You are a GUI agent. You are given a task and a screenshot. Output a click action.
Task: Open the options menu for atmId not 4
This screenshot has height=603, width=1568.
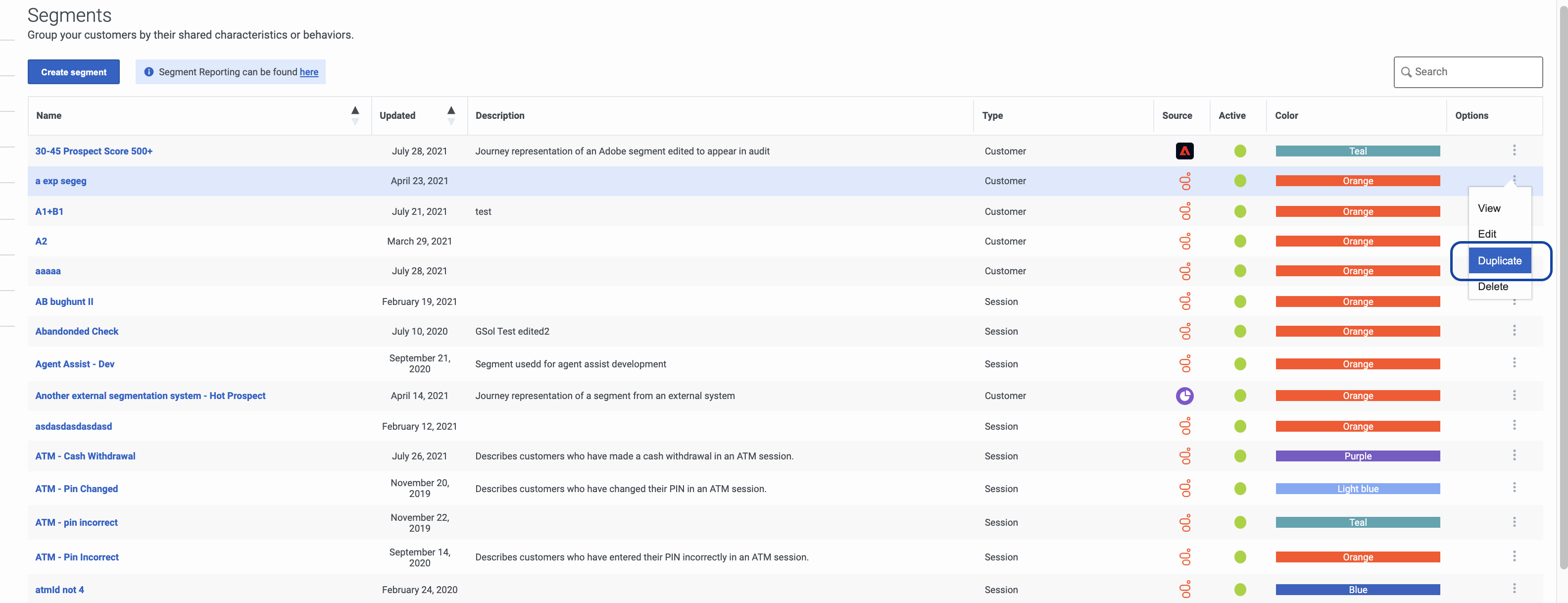click(x=1514, y=588)
